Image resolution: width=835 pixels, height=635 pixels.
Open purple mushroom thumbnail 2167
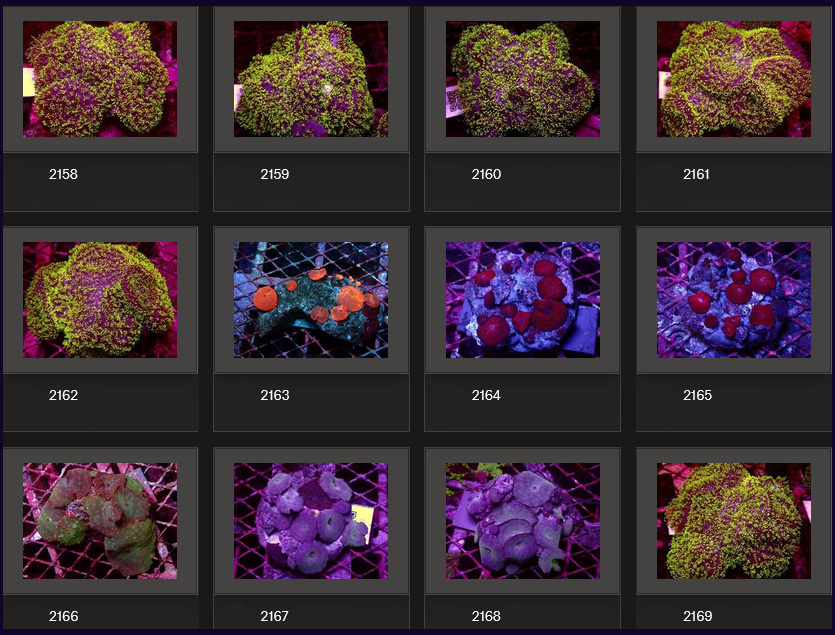click(x=311, y=521)
